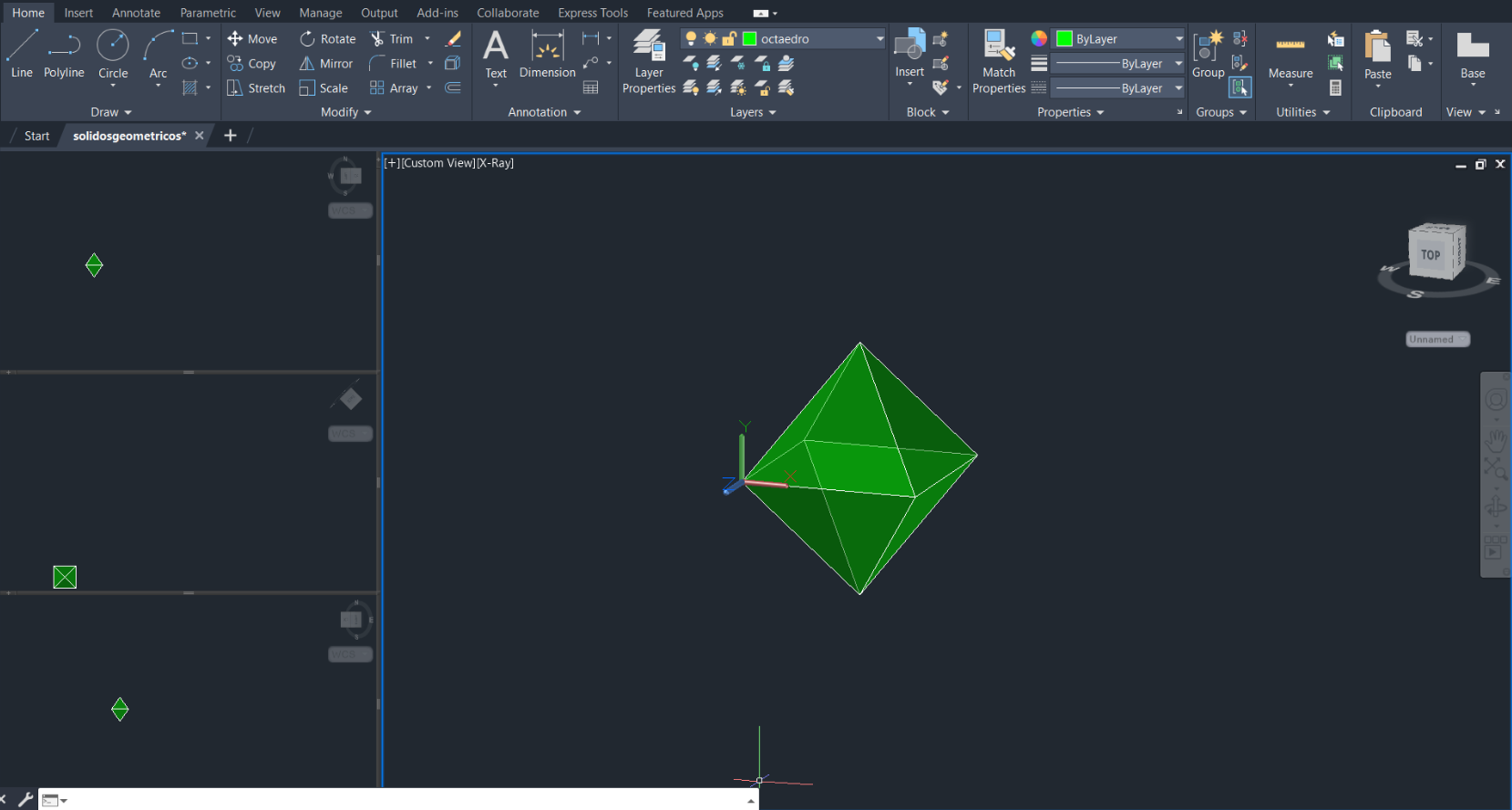
Task: Expand the Annotation panel
Action: (544, 112)
